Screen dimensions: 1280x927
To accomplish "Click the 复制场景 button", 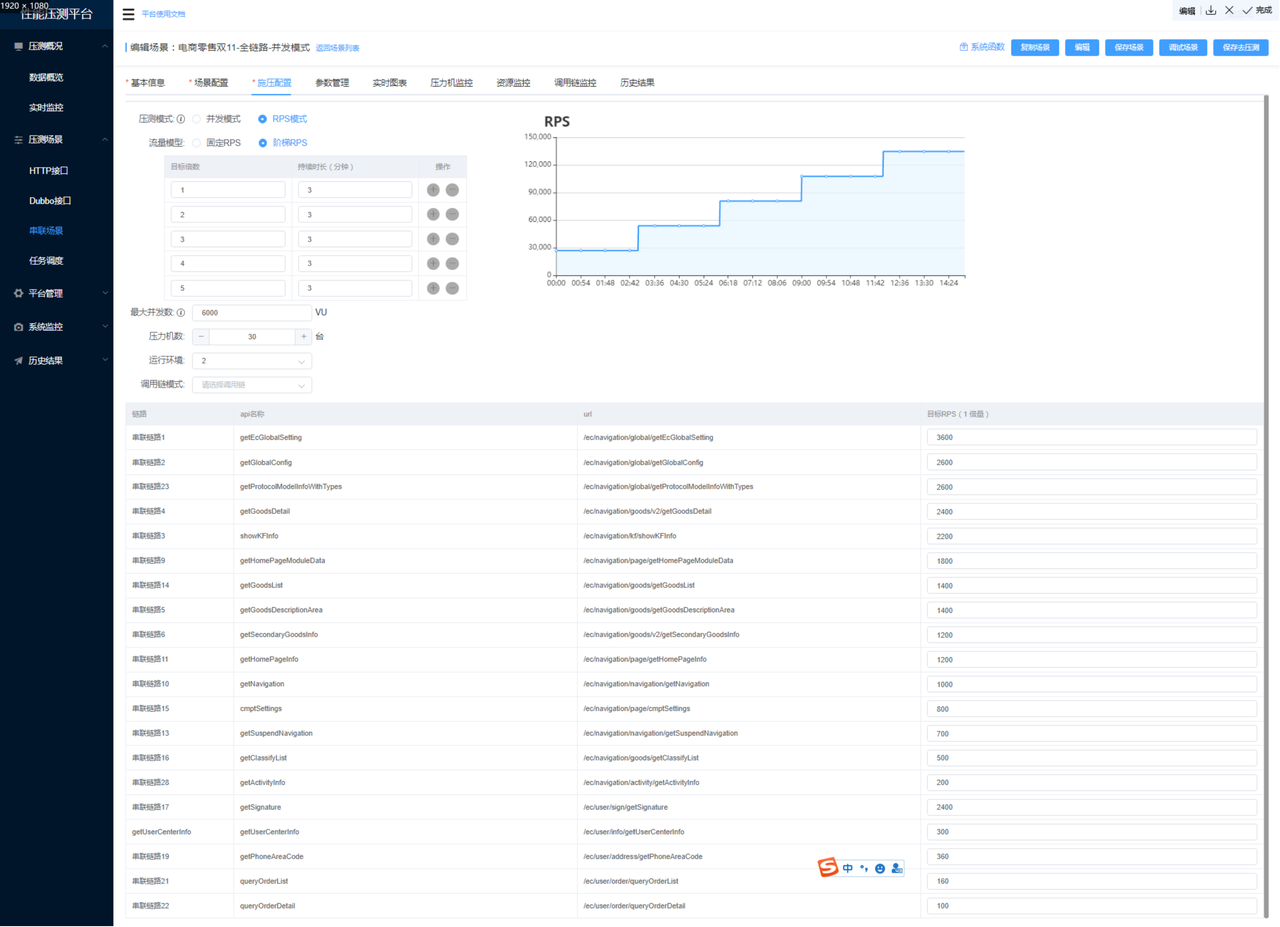I will (1035, 47).
